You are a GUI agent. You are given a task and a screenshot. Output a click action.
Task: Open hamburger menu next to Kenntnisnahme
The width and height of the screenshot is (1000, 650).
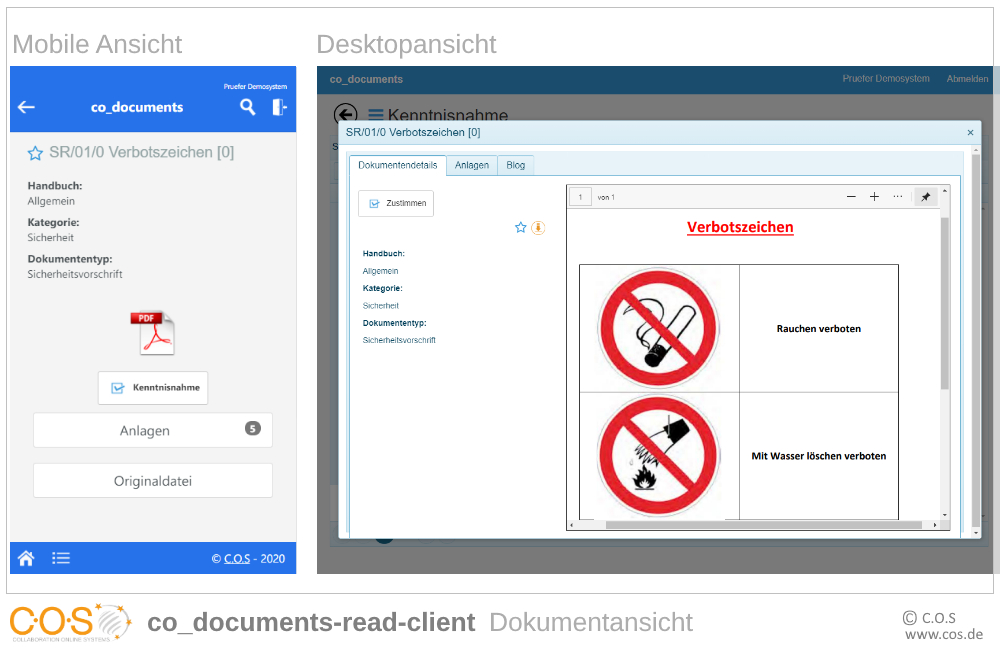[376, 115]
